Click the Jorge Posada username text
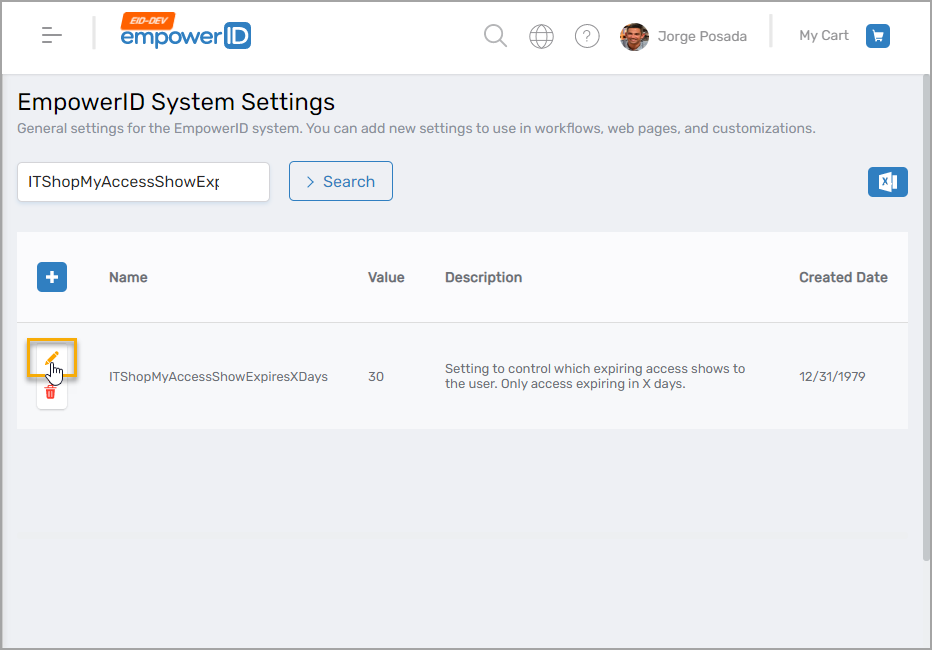The image size is (932, 650). [x=701, y=36]
